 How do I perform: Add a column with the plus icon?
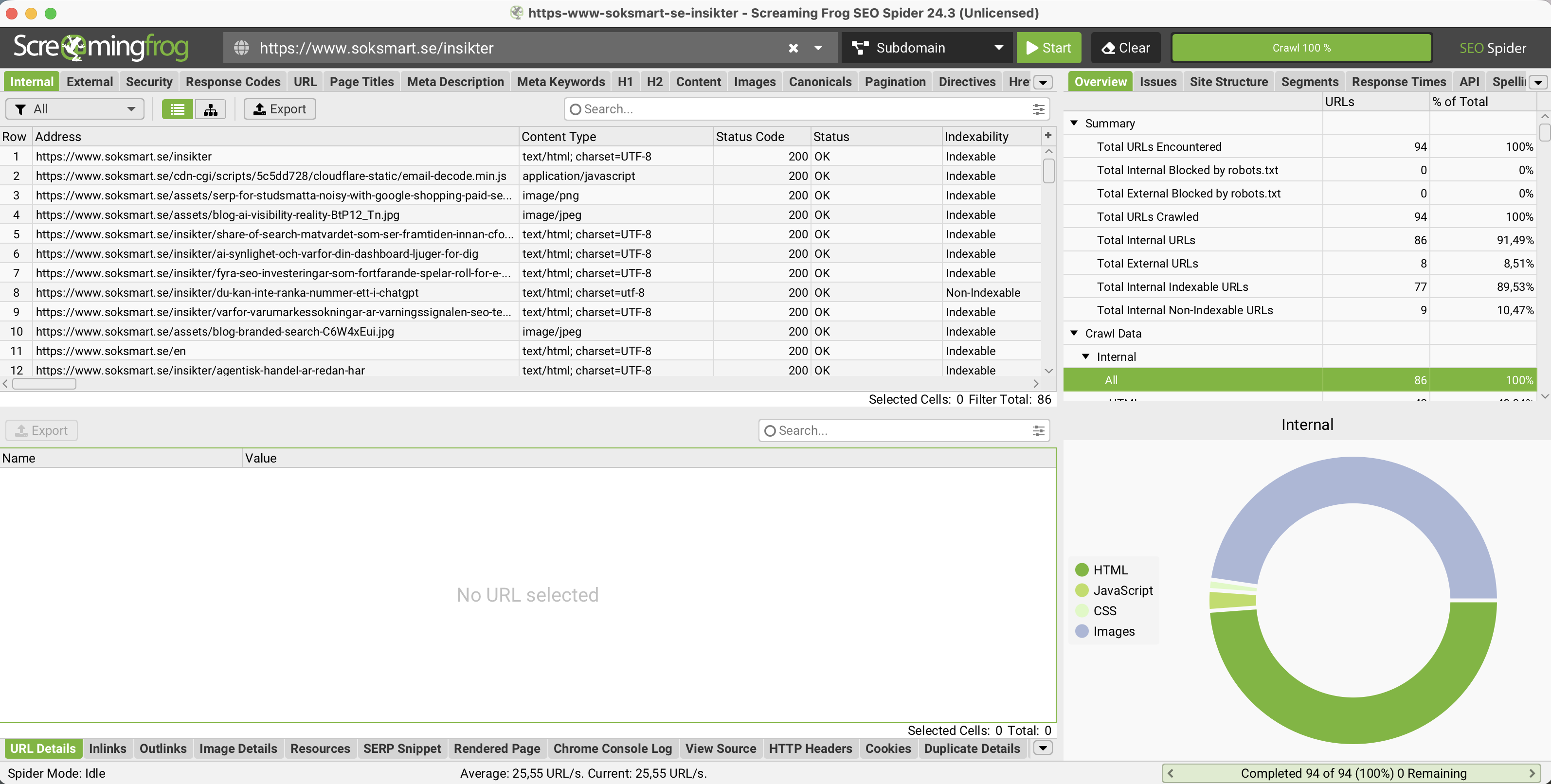tap(1048, 136)
